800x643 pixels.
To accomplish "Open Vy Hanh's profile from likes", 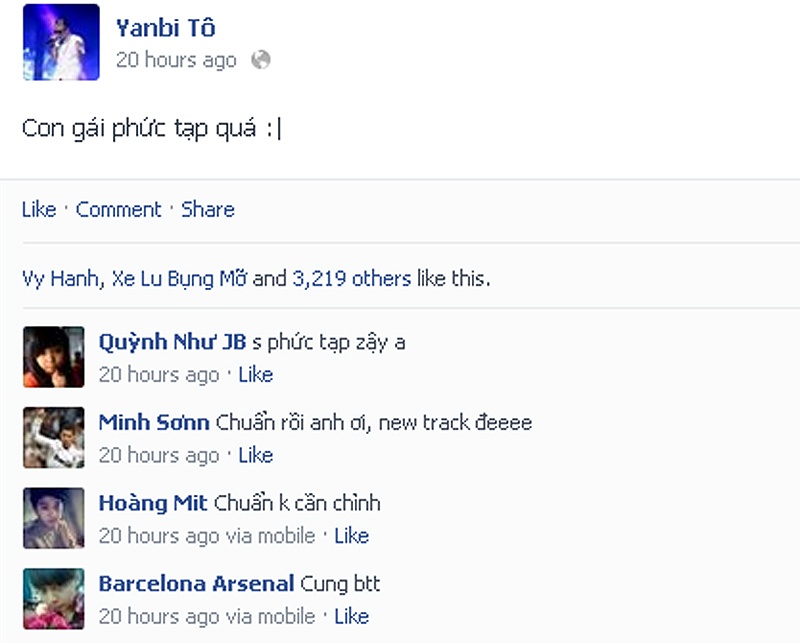I will coord(60,279).
